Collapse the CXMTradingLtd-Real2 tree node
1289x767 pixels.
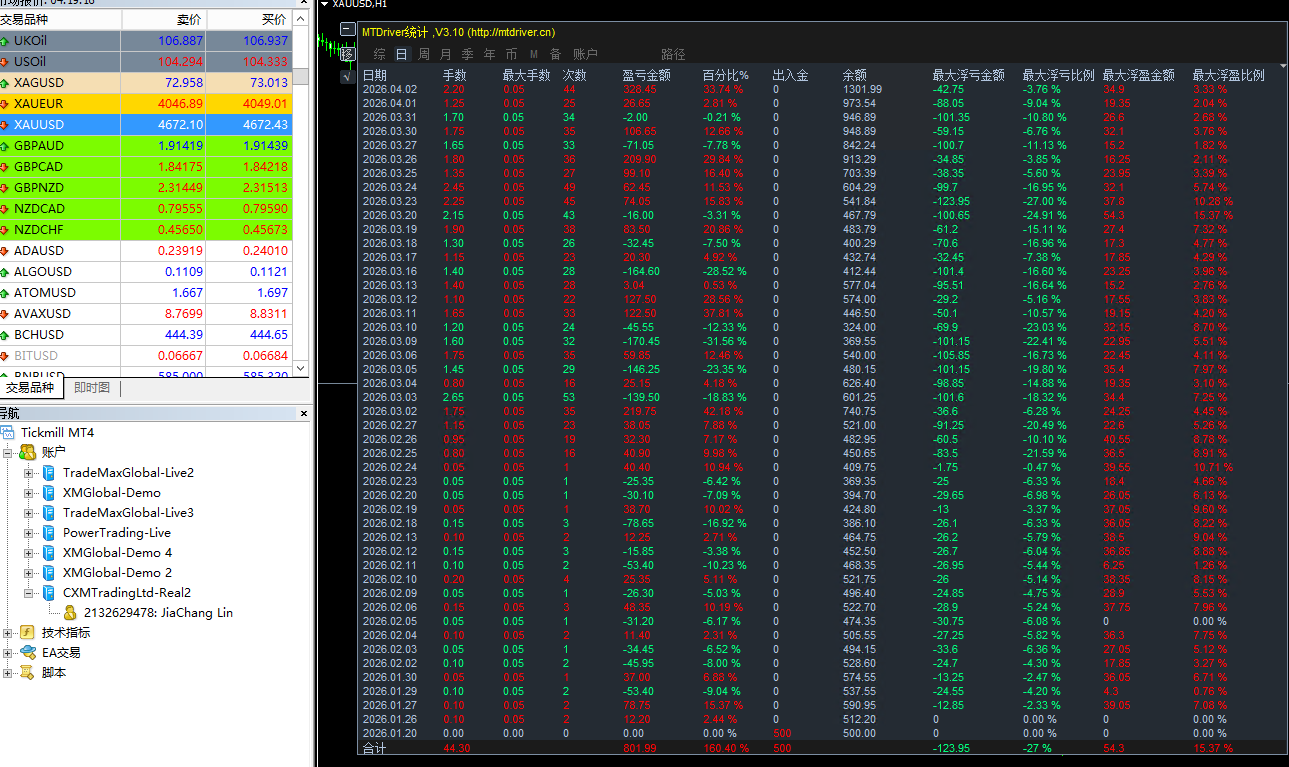[29, 593]
